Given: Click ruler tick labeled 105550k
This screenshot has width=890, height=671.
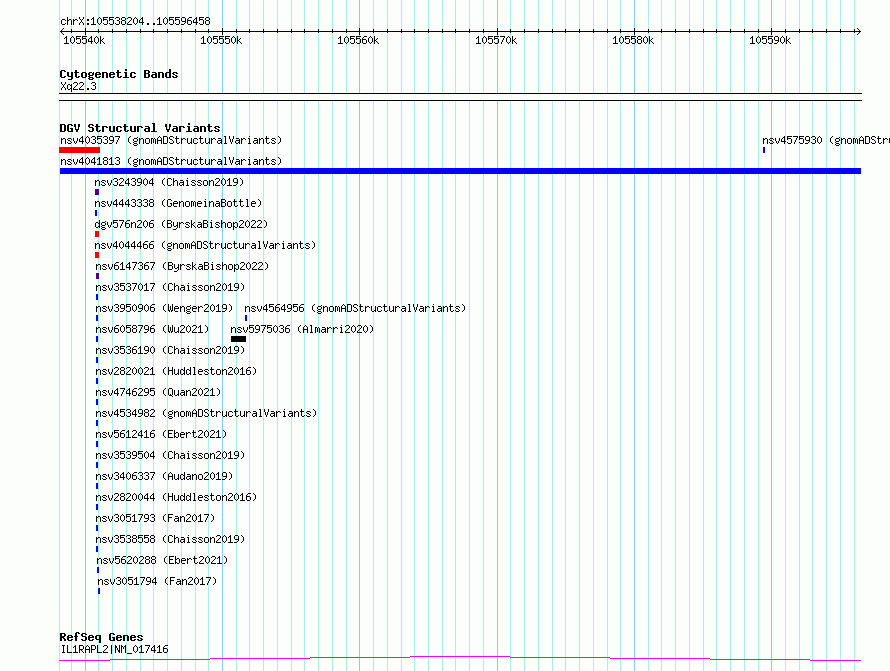Looking at the screenshot, I should tap(221, 40).
